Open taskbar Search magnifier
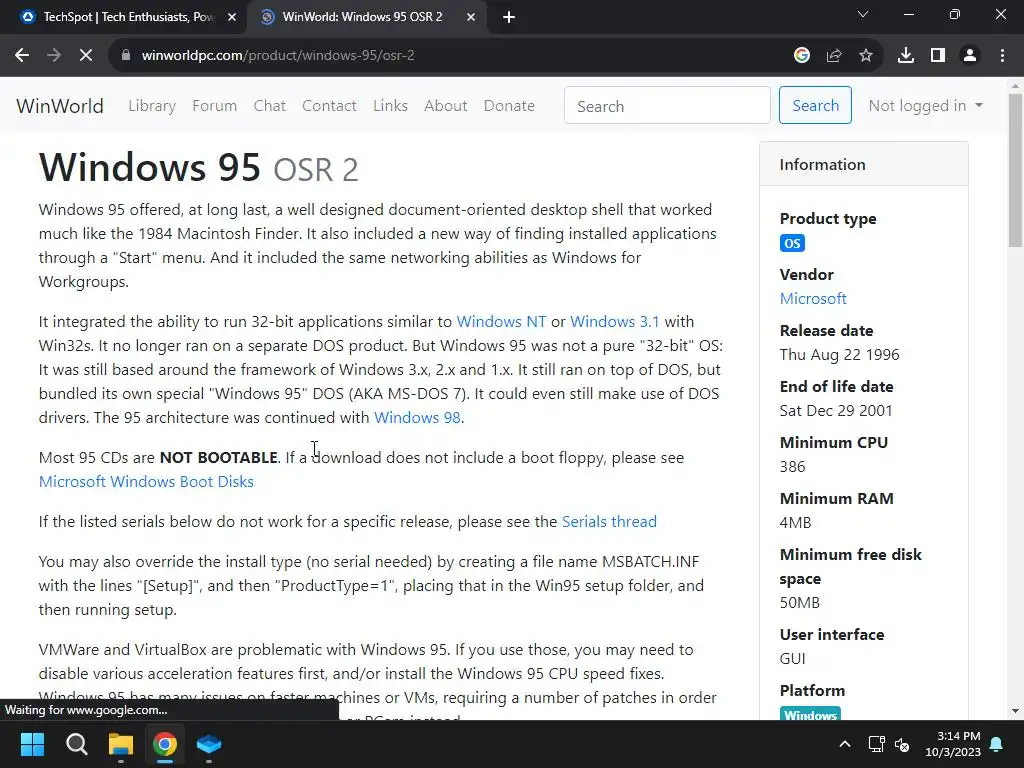This screenshot has width=1024, height=768. pyautogui.click(x=76, y=744)
